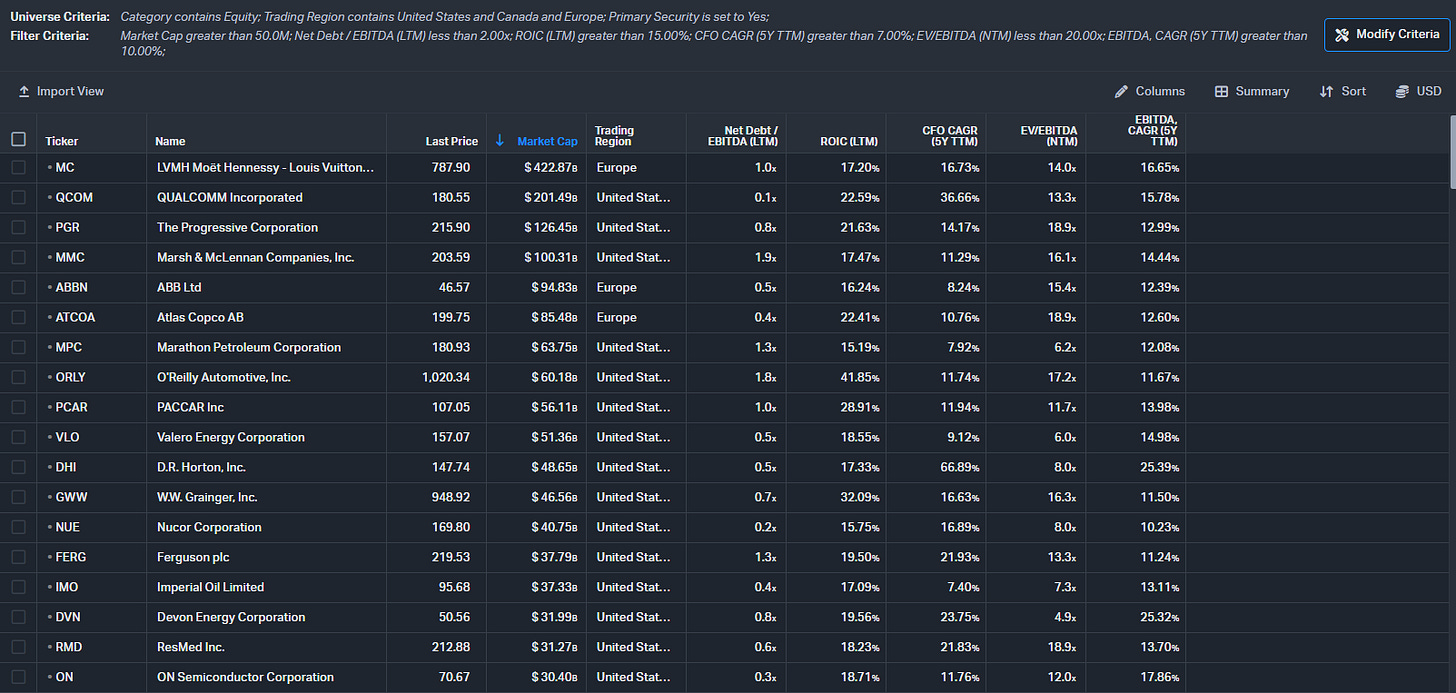This screenshot has width=1456, height=693.
Task: Select ON Semiconductor Corporation name
Action: click(x=245, y=678)
